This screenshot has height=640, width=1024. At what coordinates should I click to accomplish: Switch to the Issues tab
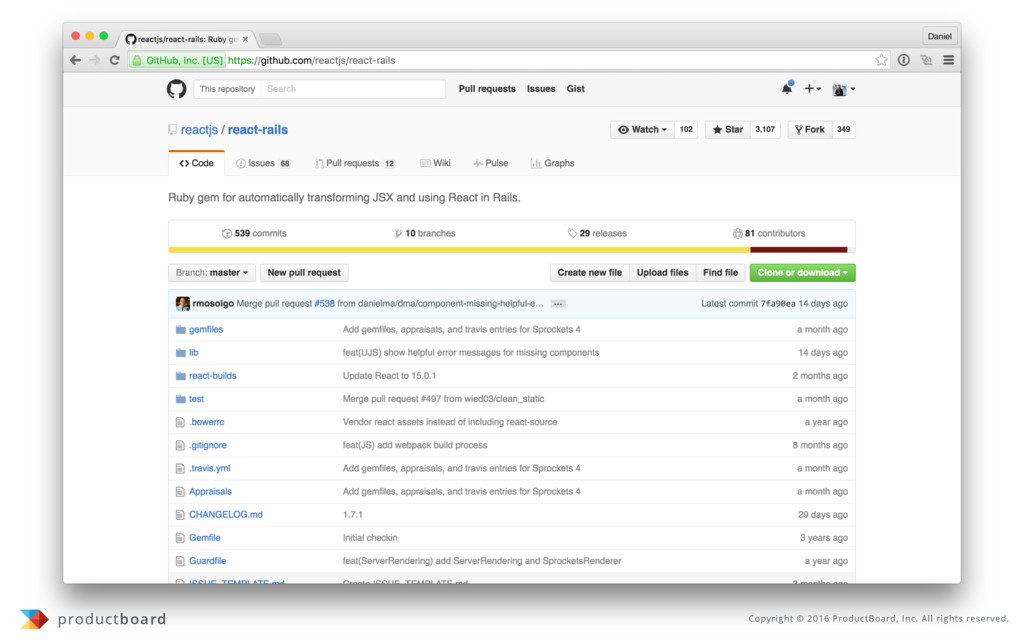(263, 163)
